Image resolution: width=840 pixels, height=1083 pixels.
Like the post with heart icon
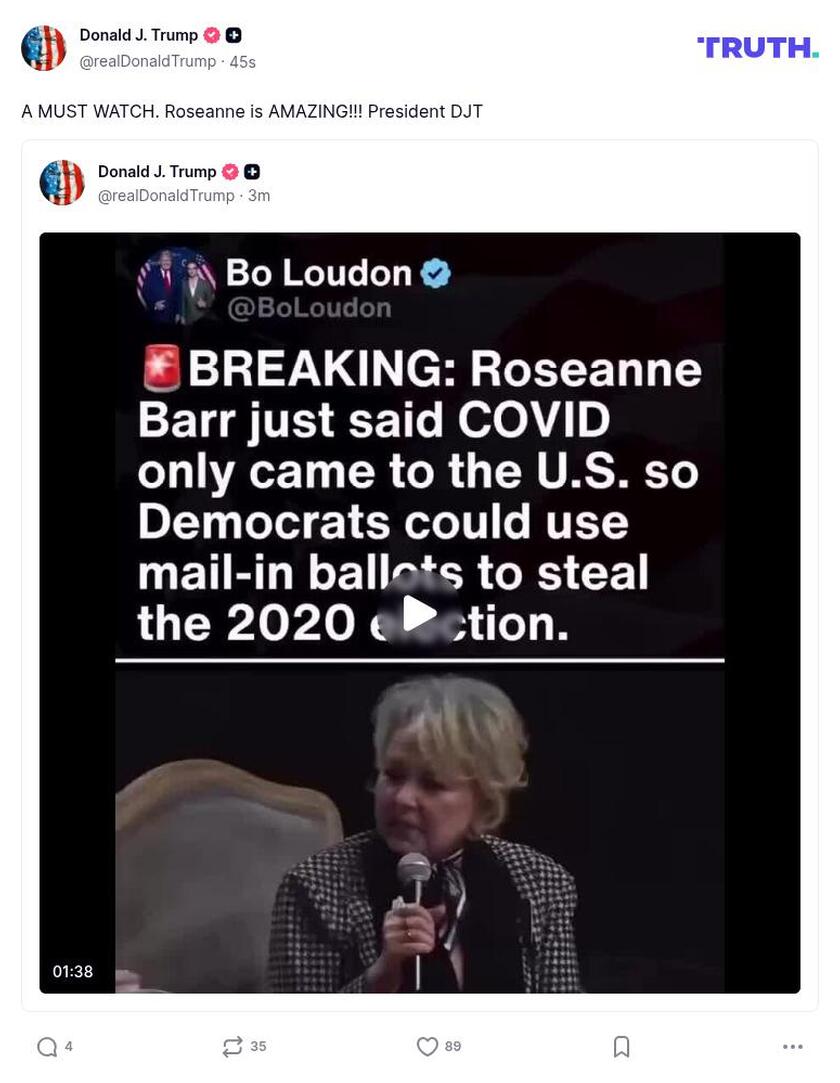tap(428, 1046)
